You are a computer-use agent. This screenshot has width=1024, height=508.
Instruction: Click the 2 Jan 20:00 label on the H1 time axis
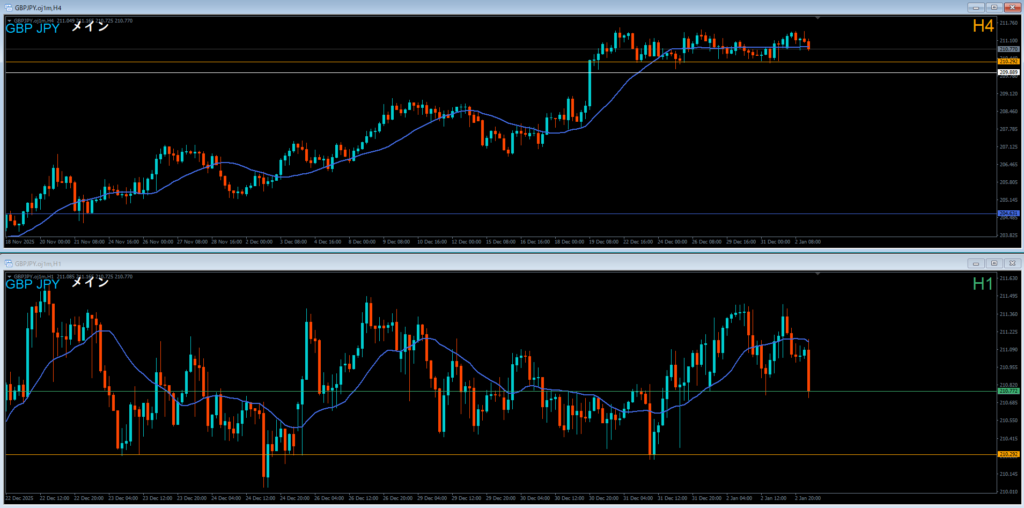click(808, 498)
